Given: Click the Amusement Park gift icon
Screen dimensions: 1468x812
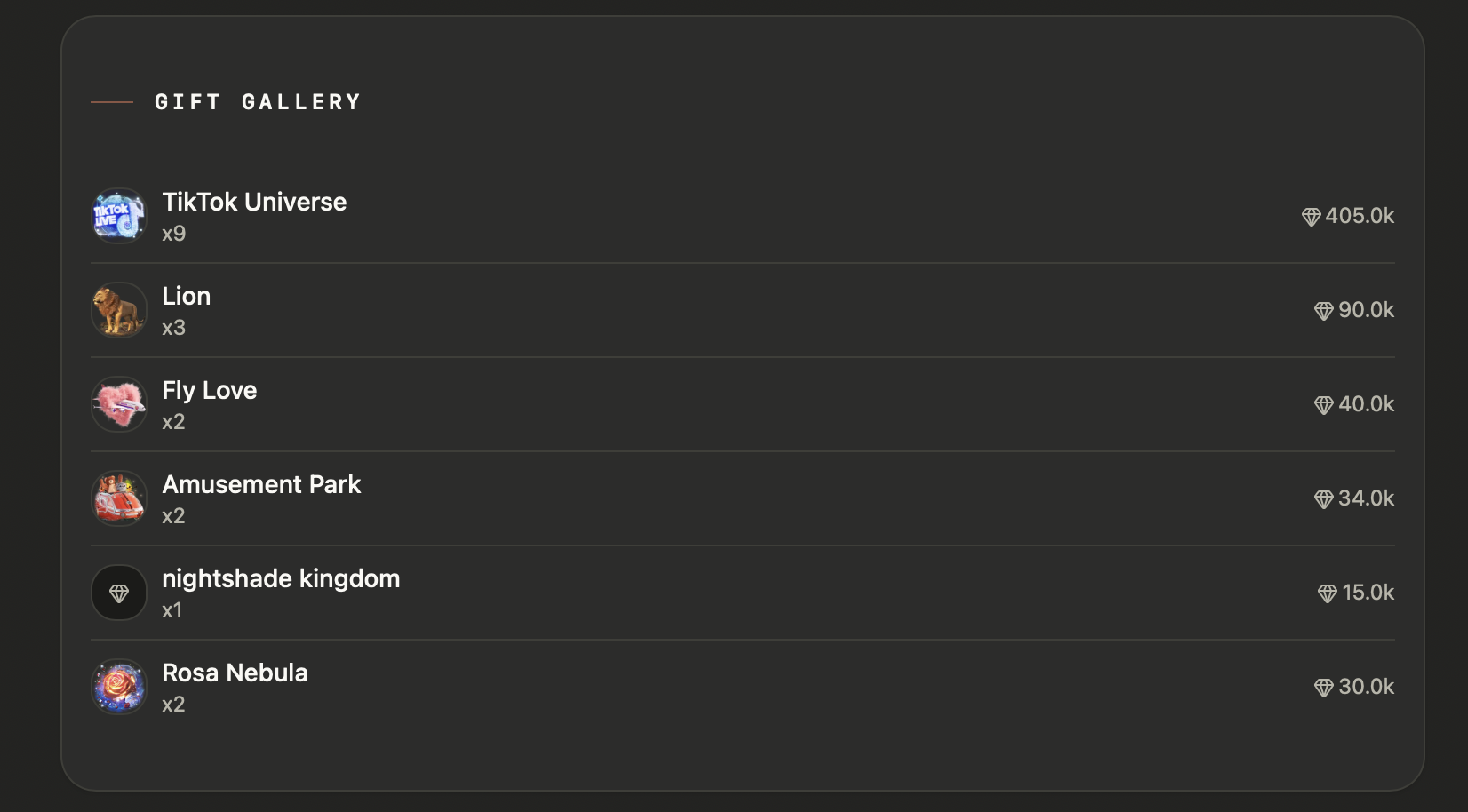Looking at the screenshot, I should [x=119, y=498].
